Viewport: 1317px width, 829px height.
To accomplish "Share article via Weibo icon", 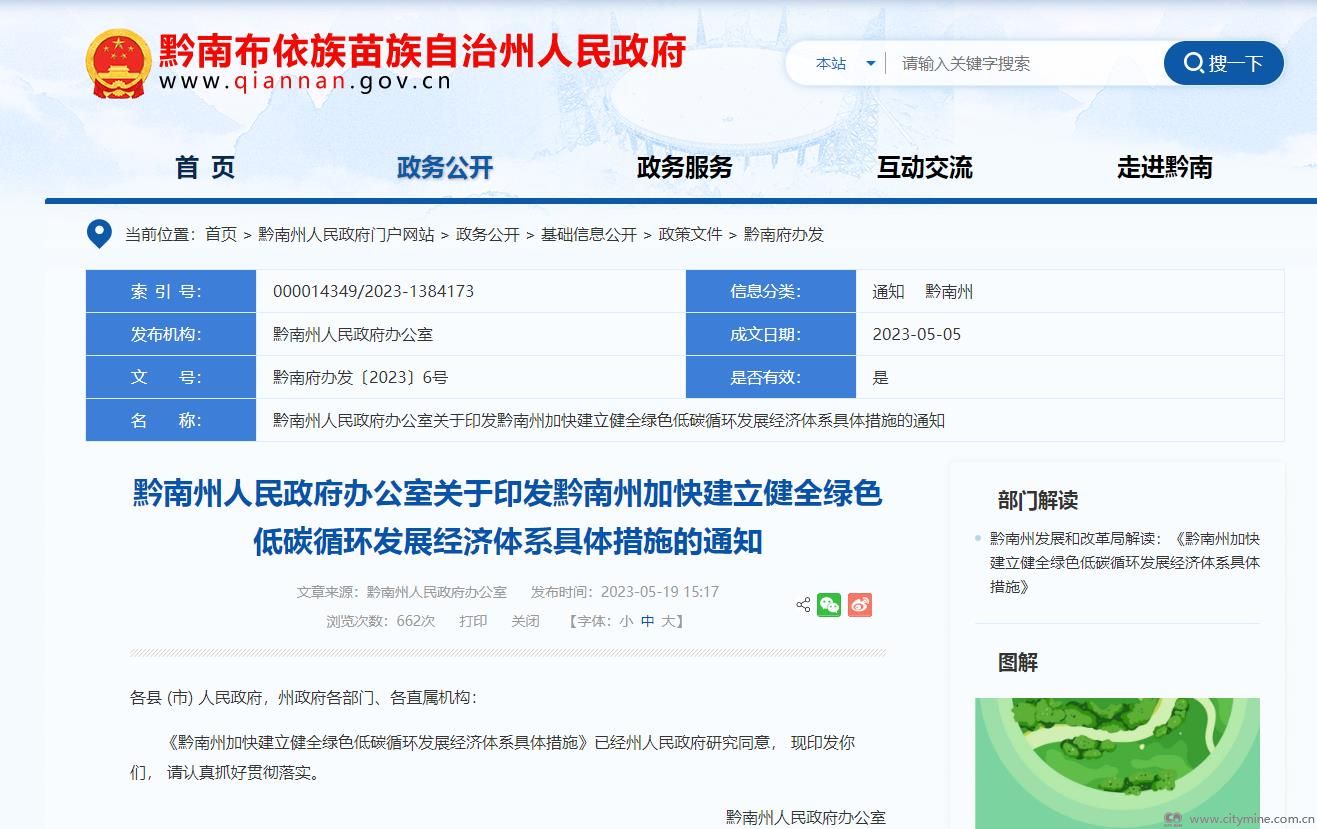I will pyautogui.click(x=860, y=605).
